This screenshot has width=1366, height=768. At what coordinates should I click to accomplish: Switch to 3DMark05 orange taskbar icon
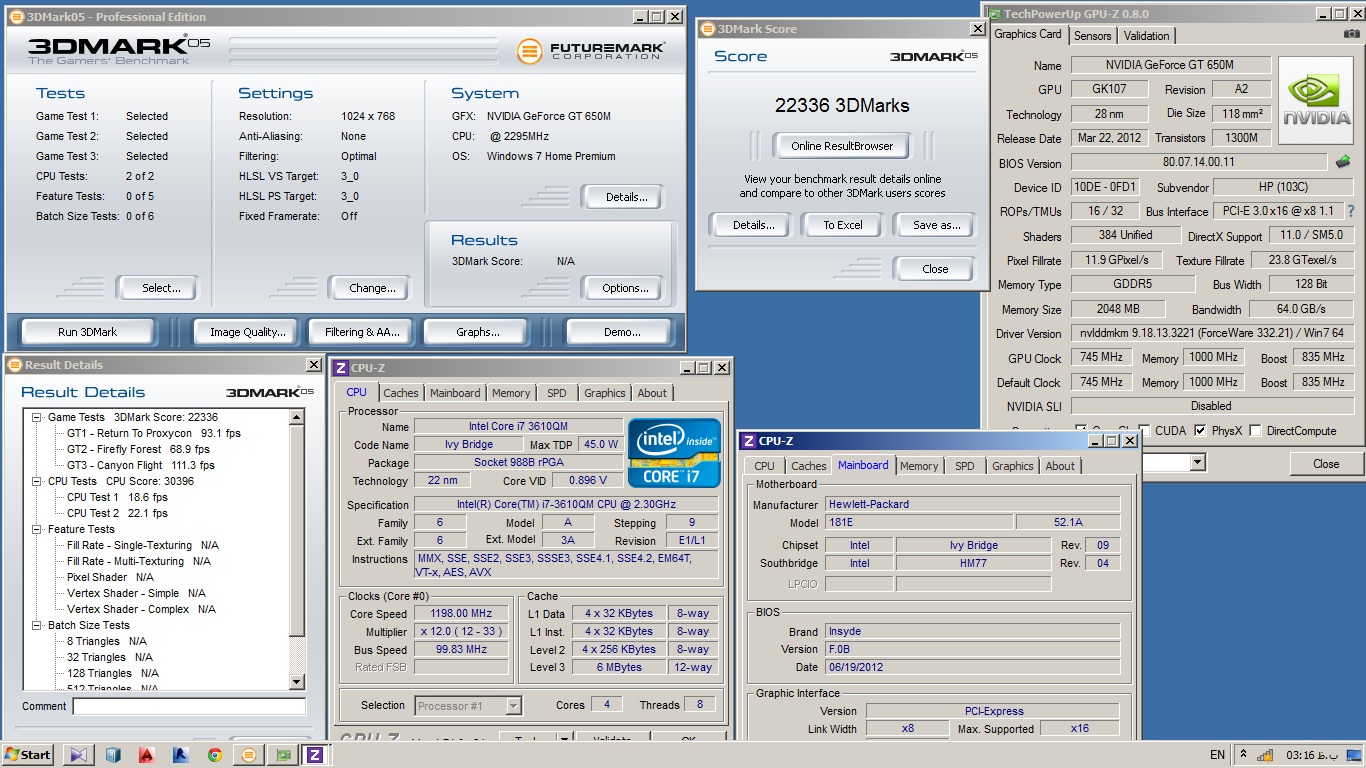[248, 755]
